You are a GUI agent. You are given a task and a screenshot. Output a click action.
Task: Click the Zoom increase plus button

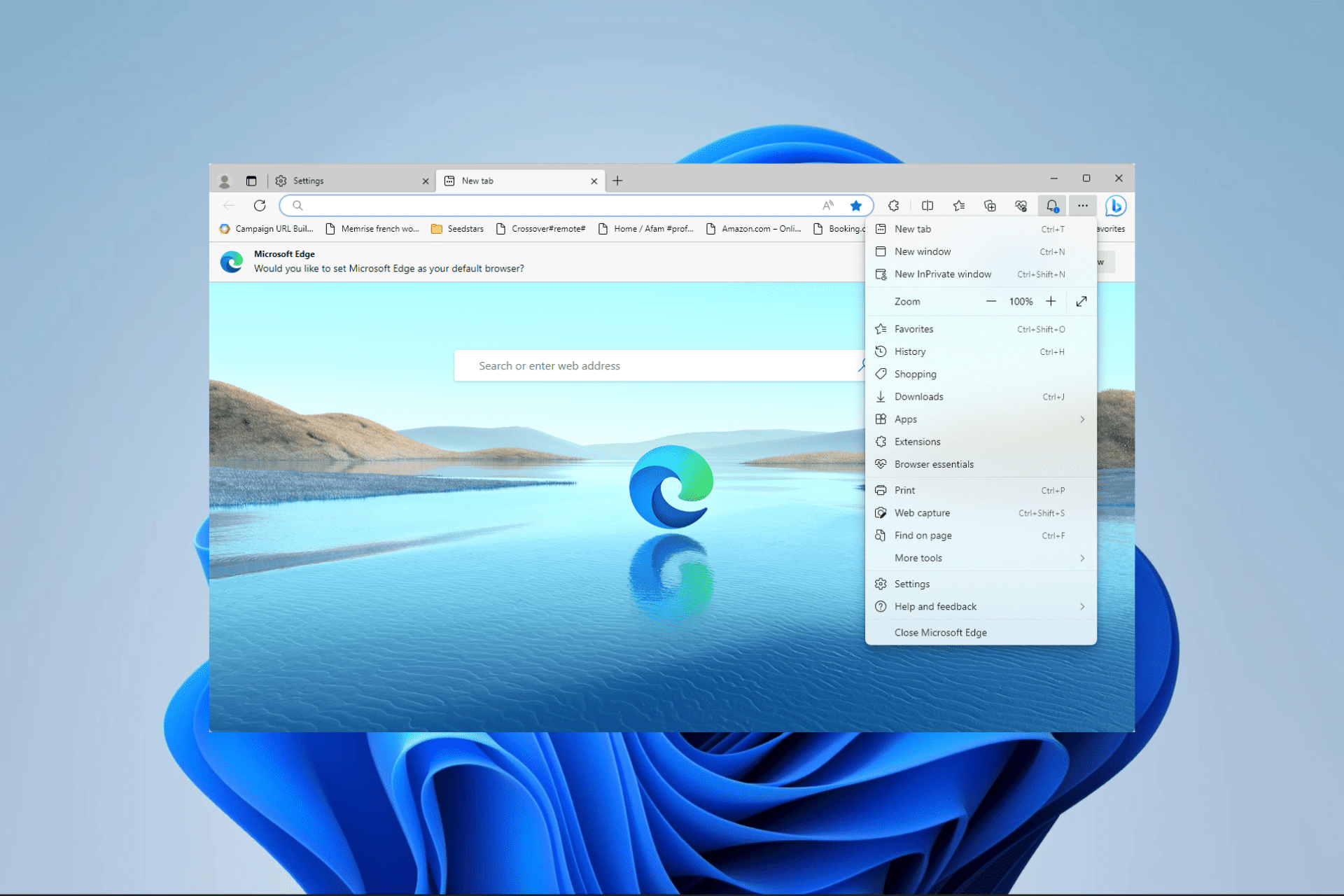(1050, 302)
